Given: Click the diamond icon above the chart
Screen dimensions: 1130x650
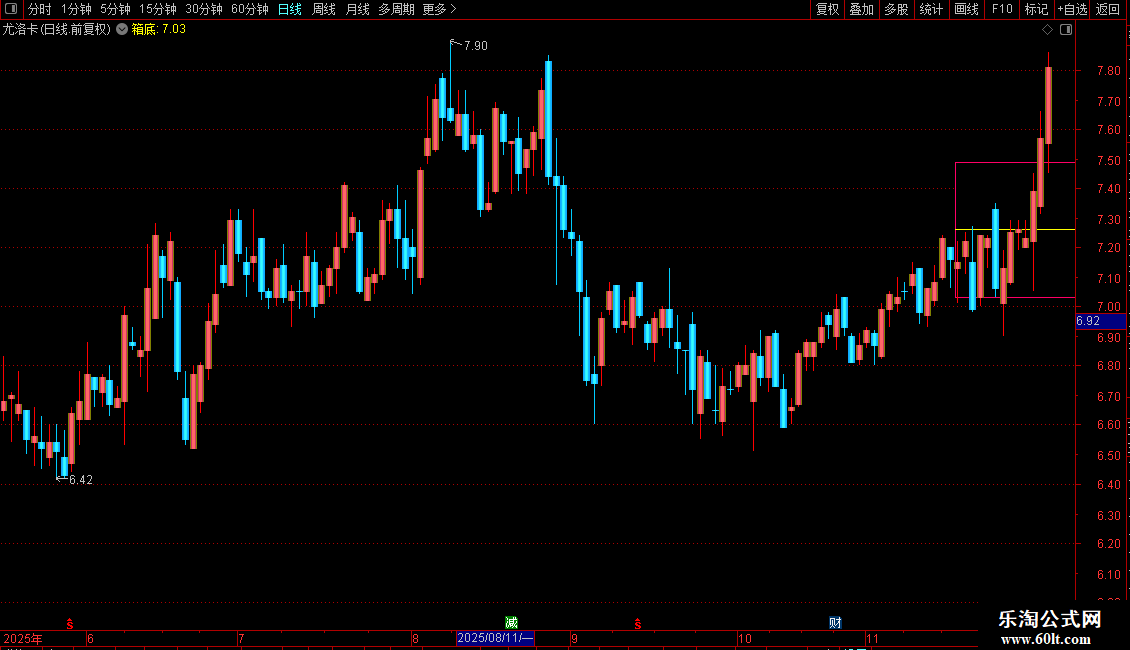Looking at the screenshot, I should [x=1047, y=30].
